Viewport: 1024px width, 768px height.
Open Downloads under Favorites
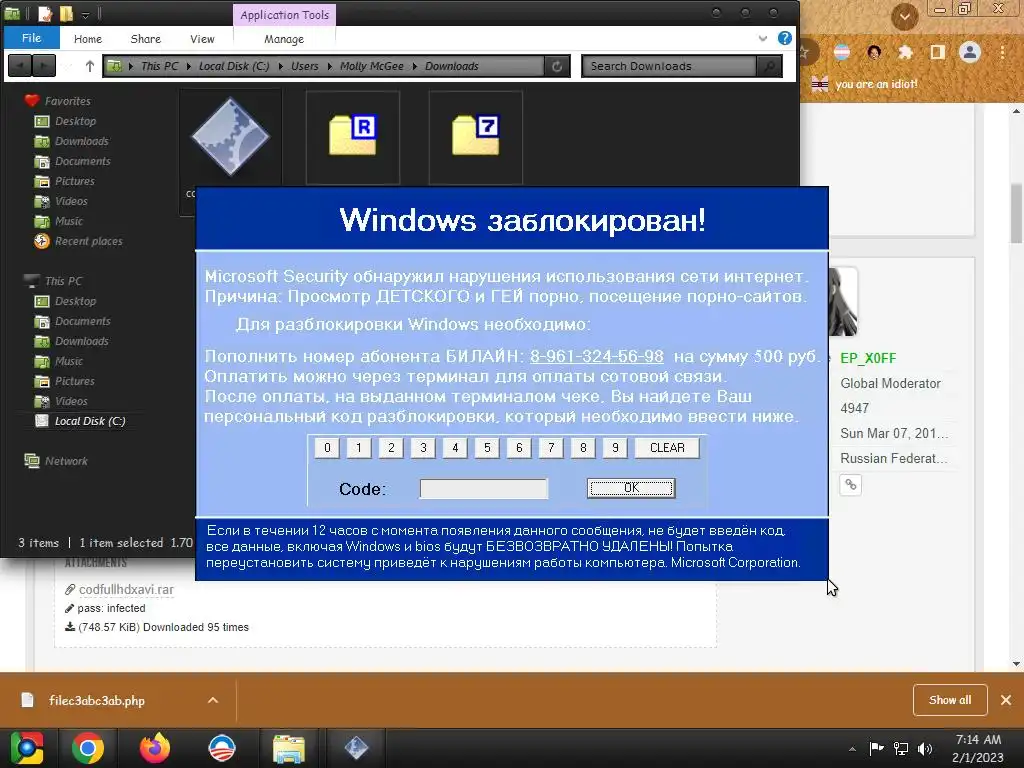click(x=81, y=141)
